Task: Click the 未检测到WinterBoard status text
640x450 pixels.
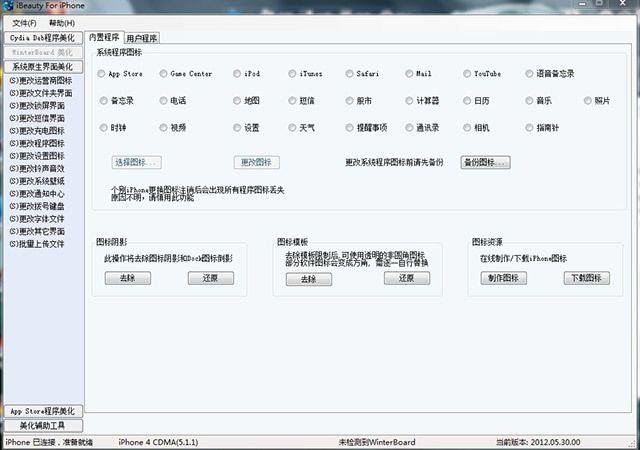Action: point(377,442)
